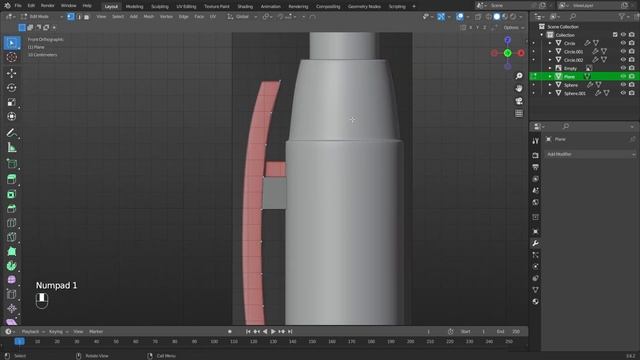
Task: Expand the Sphere.001 object in outliner
Action: 550,93
